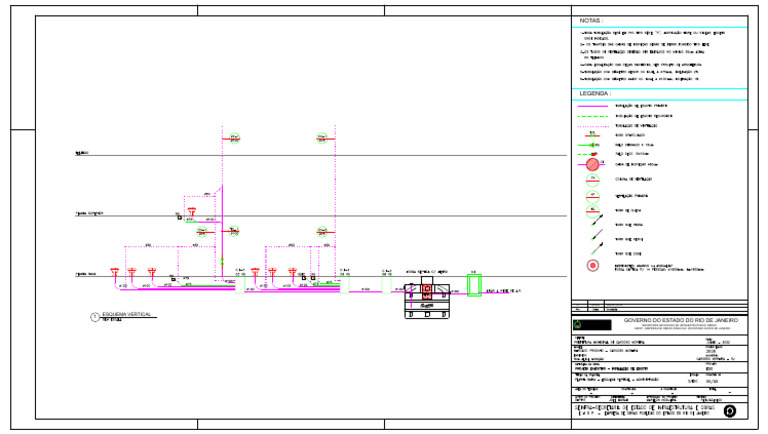Click the NOTAS heading

pyautogui.click(x=591, y=21)
